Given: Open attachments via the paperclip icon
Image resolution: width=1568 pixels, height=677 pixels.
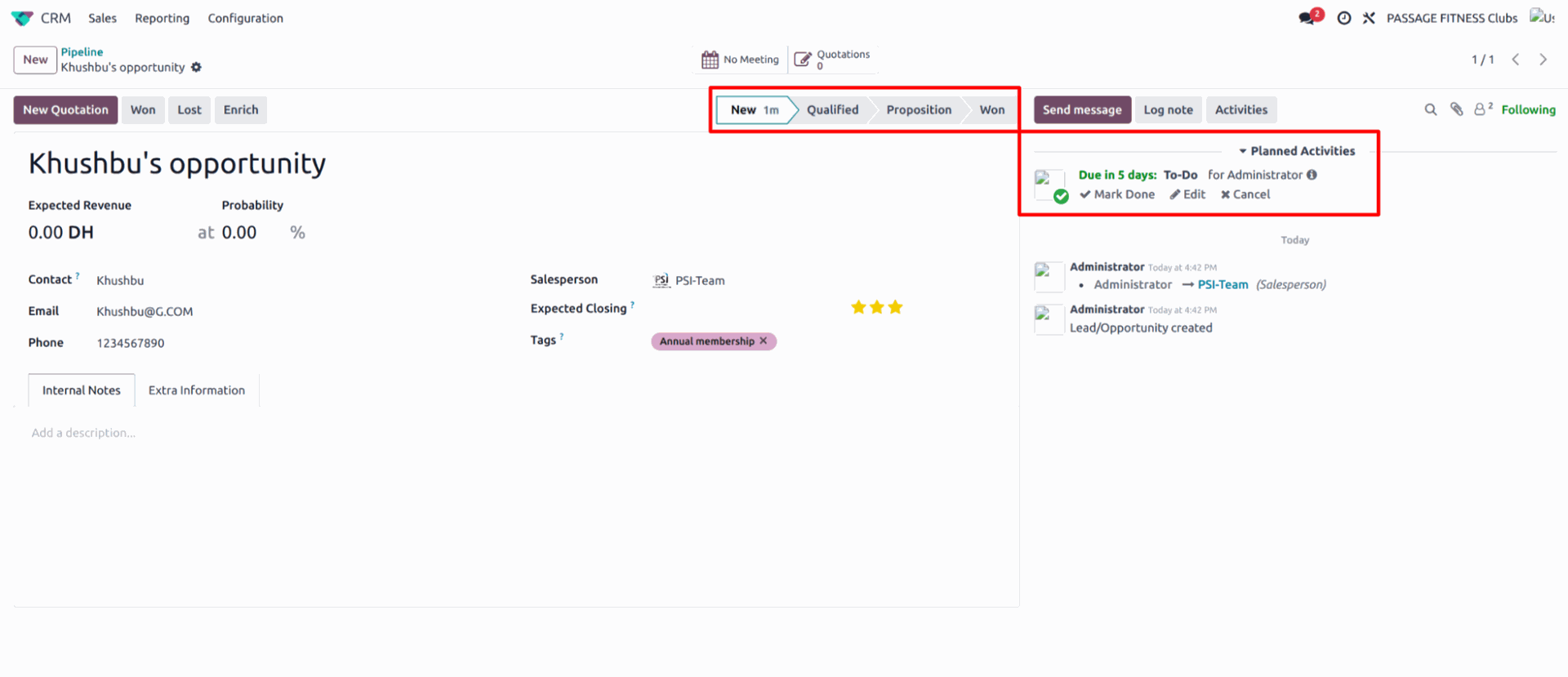Looking at the screenshot, I should click(x=1456, y=109).
